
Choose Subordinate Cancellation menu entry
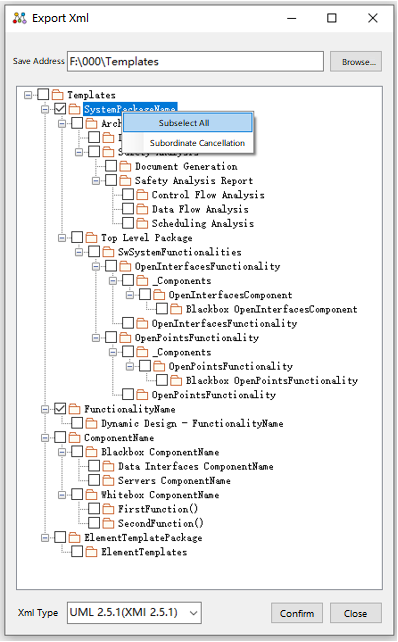click(197, 143)
